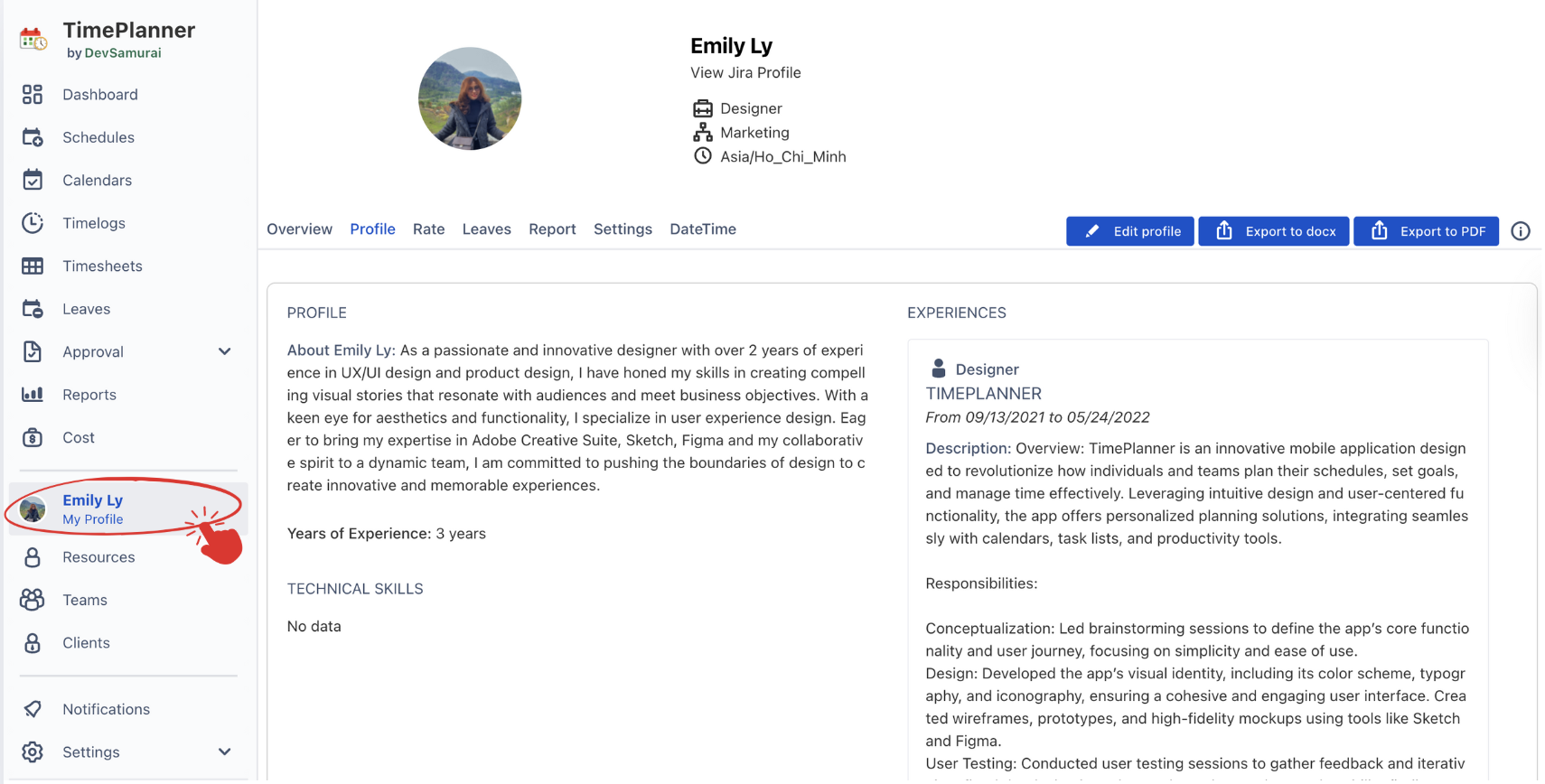Export the profile to docx
The height and width of the screenshot is (784, 1545).
click(x=1273, y=231)
